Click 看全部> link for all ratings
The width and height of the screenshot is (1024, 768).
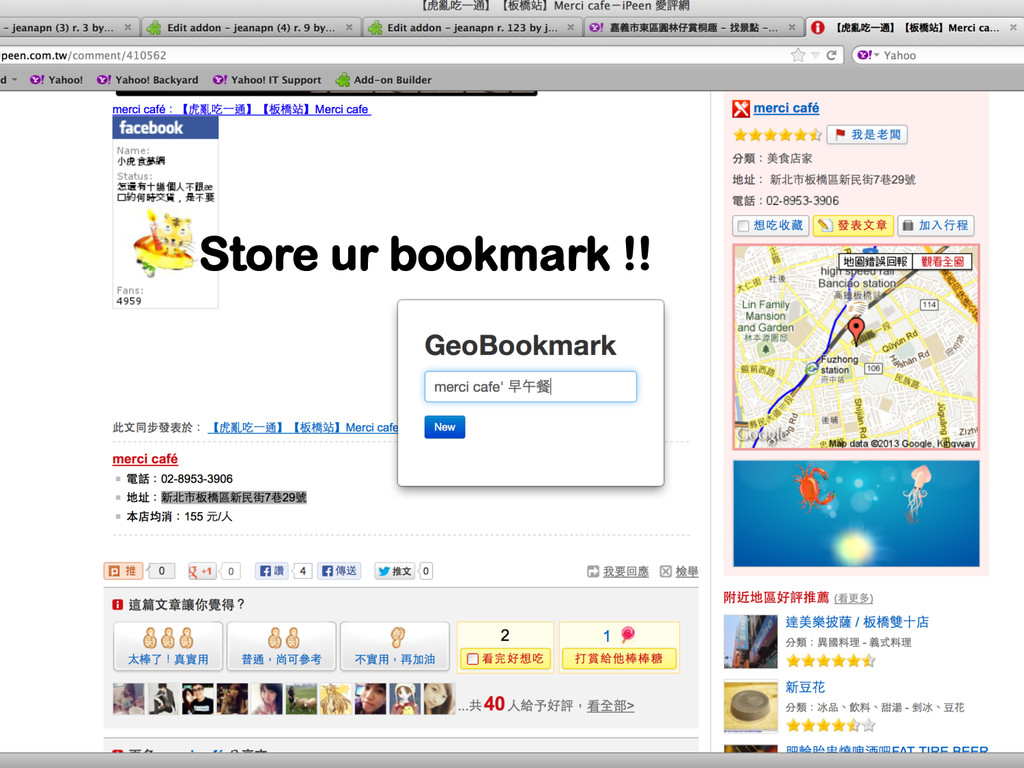point(610,706)
